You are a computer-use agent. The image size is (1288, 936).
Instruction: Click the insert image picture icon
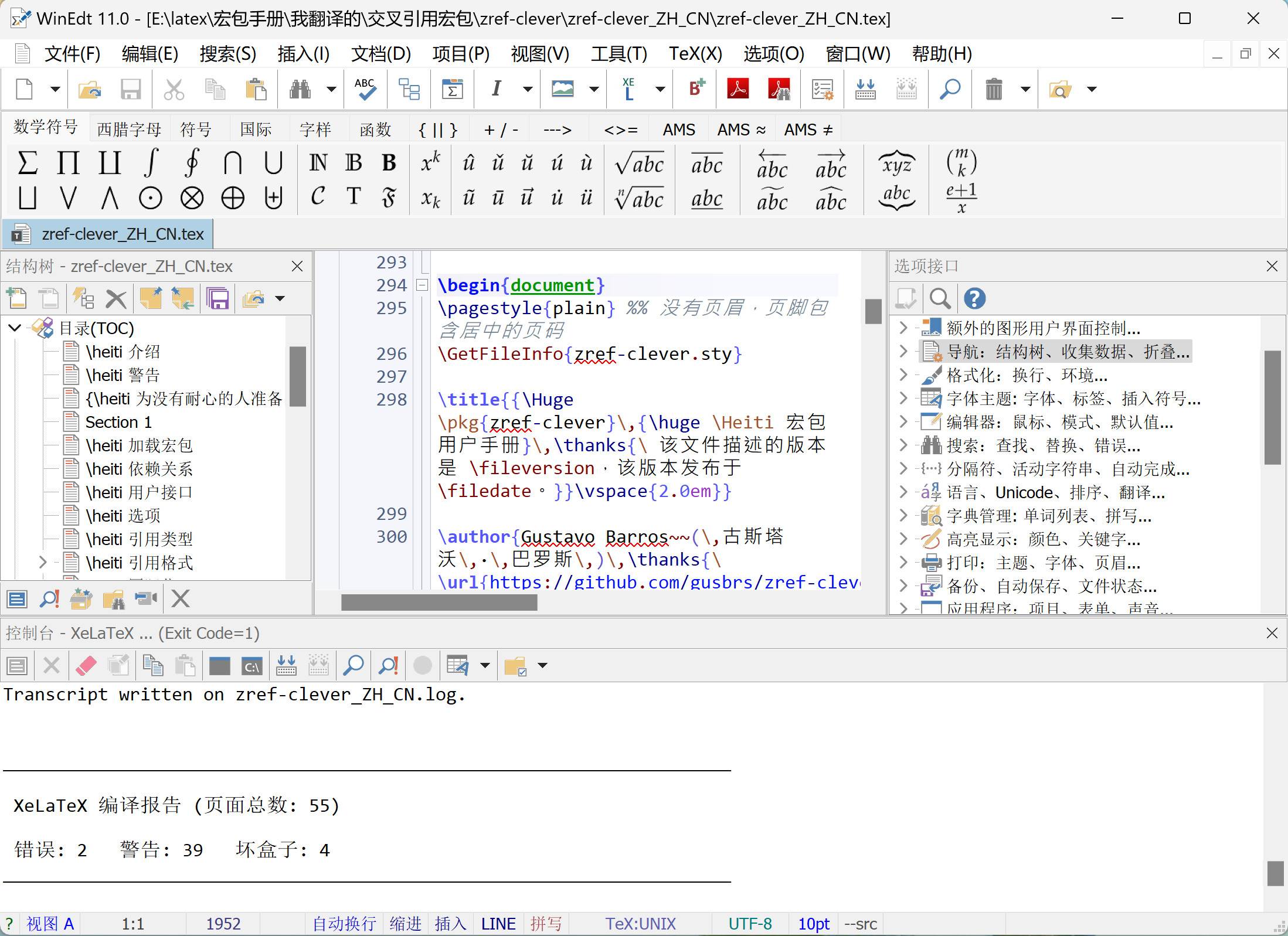[563, 90]
